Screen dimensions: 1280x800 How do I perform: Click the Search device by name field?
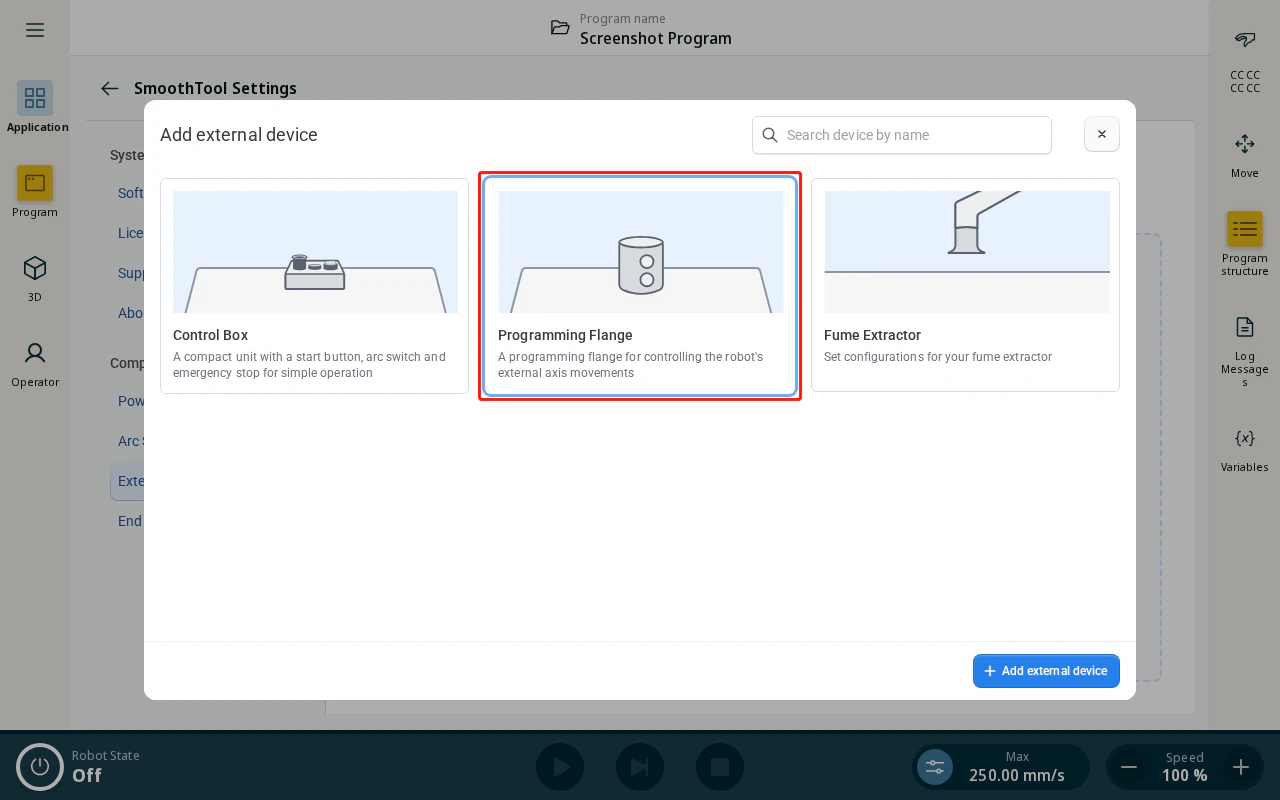pyautogui.click(x=902, y=135)
